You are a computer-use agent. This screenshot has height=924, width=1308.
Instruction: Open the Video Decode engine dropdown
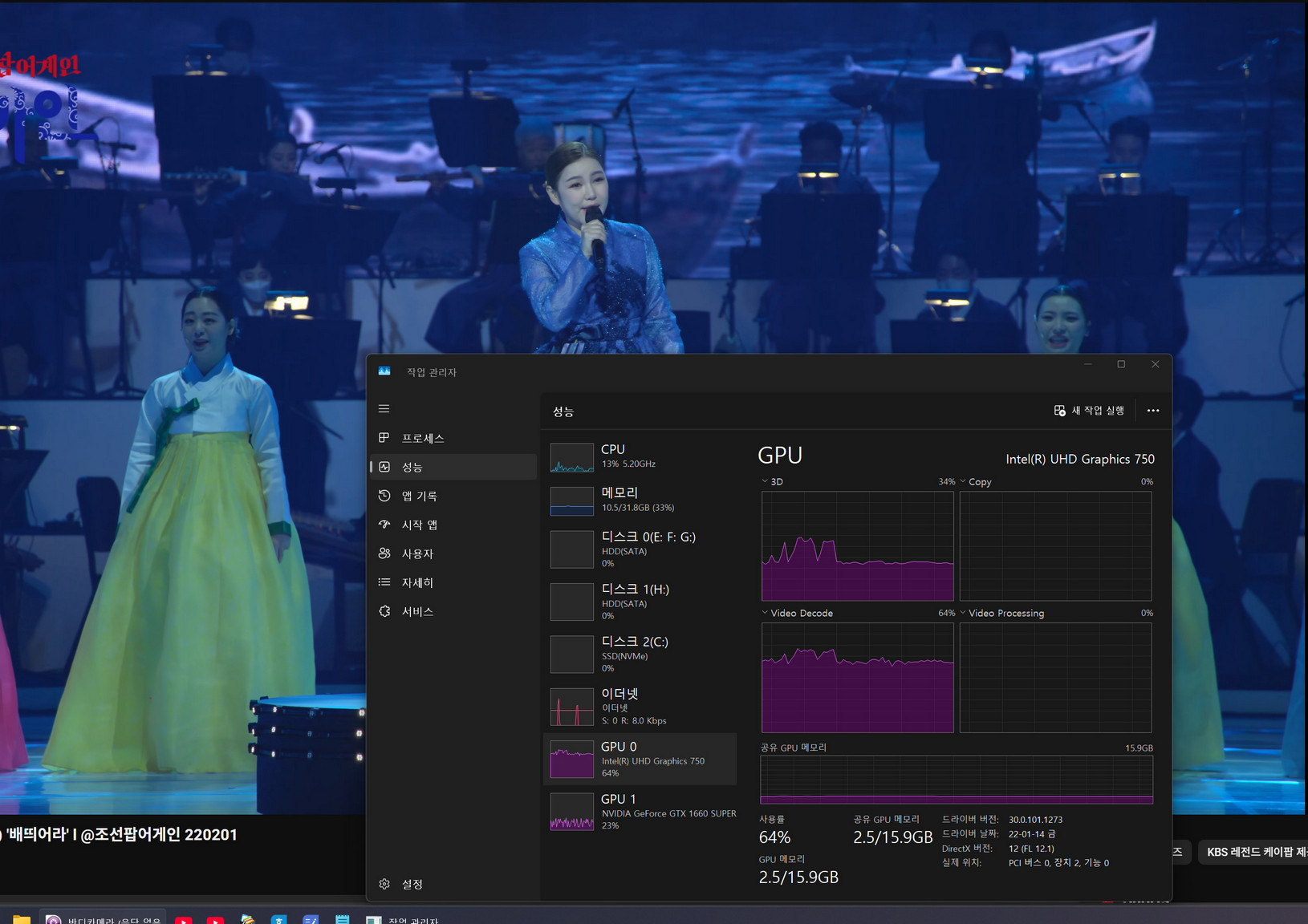click(x=797, y=613)
